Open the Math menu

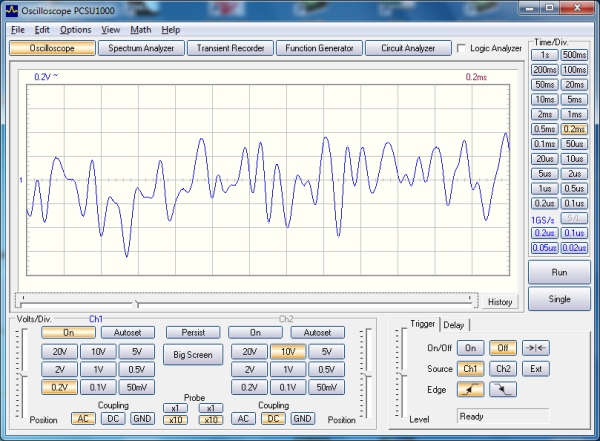pos(141,30)
